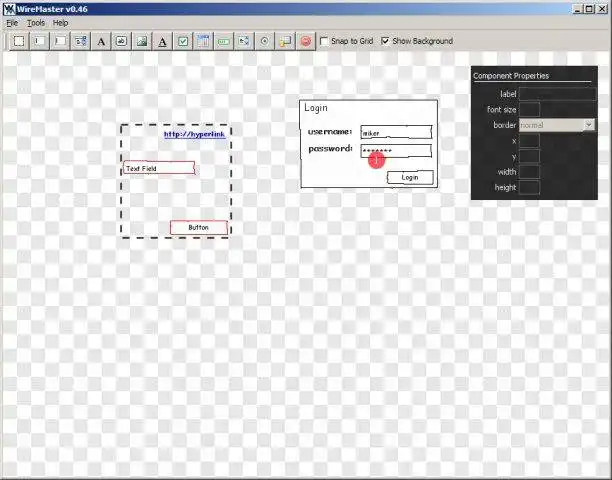Open the File menu
This screenshot has width=612, height=480.
click(12, 23)
